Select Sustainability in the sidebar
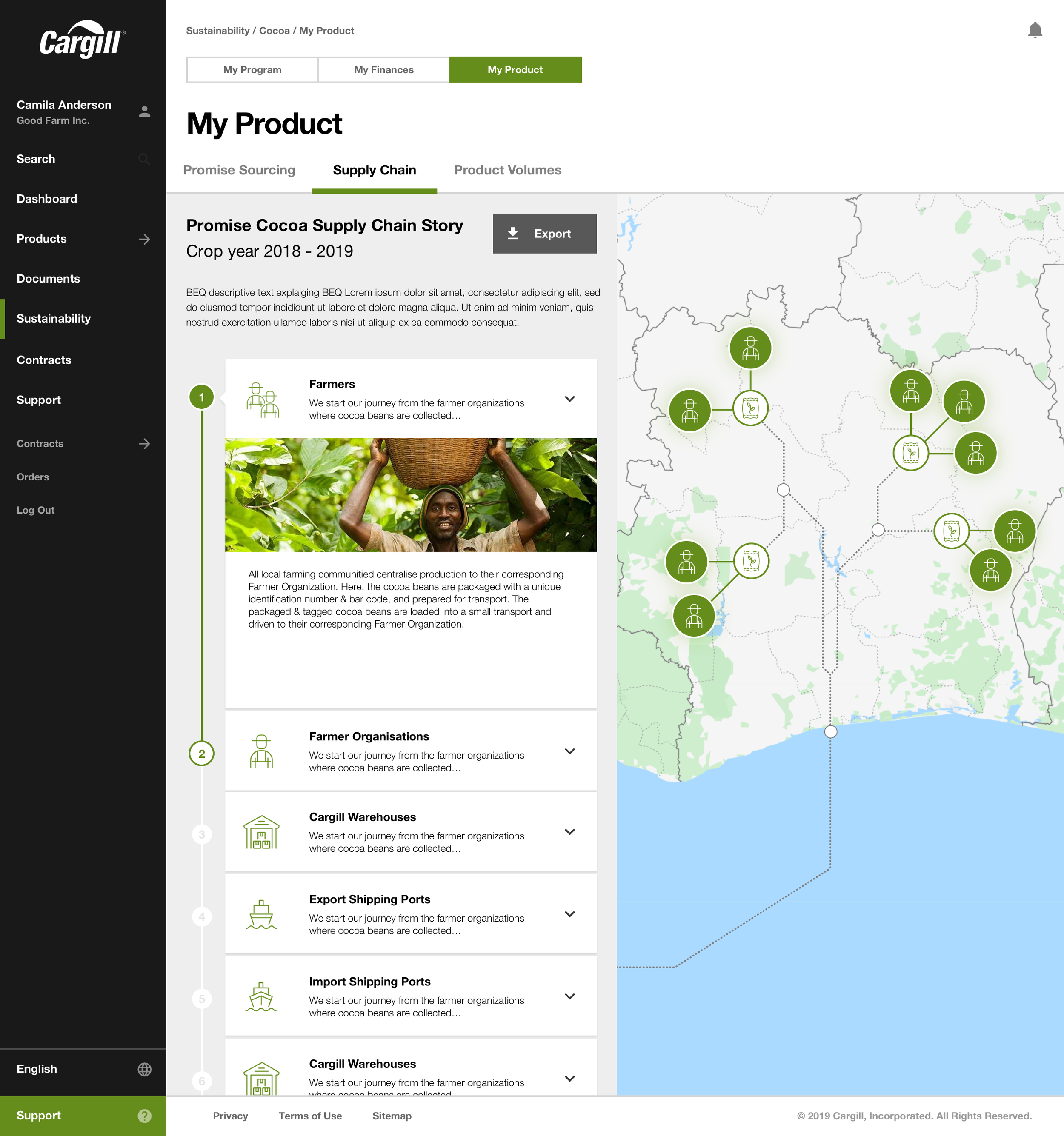The width and height of the screenshot is (1064, 1136). 54,319
